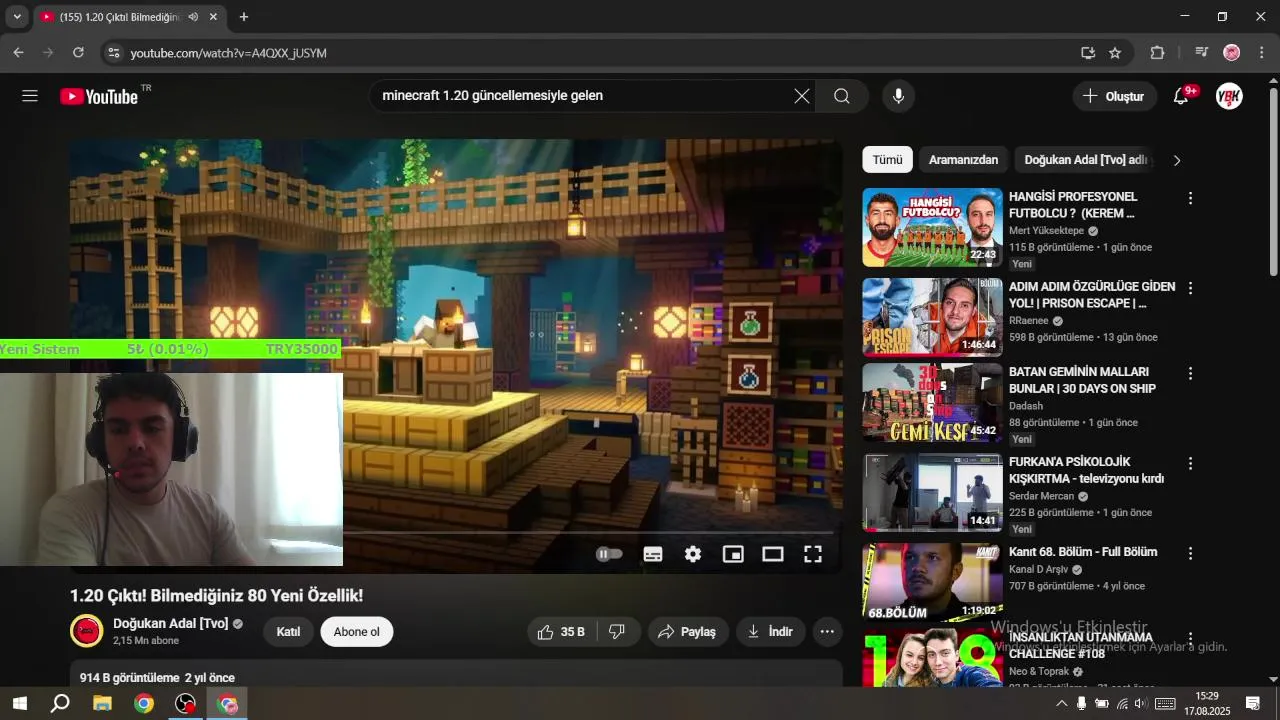Open Windows Start menu

coord(19,703)
